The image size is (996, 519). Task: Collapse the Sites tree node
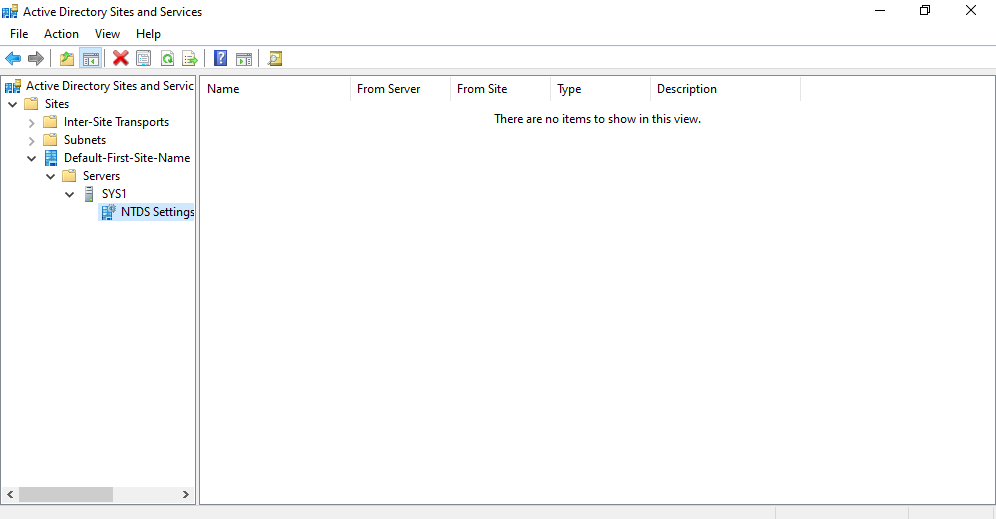[x=13, y=104]
